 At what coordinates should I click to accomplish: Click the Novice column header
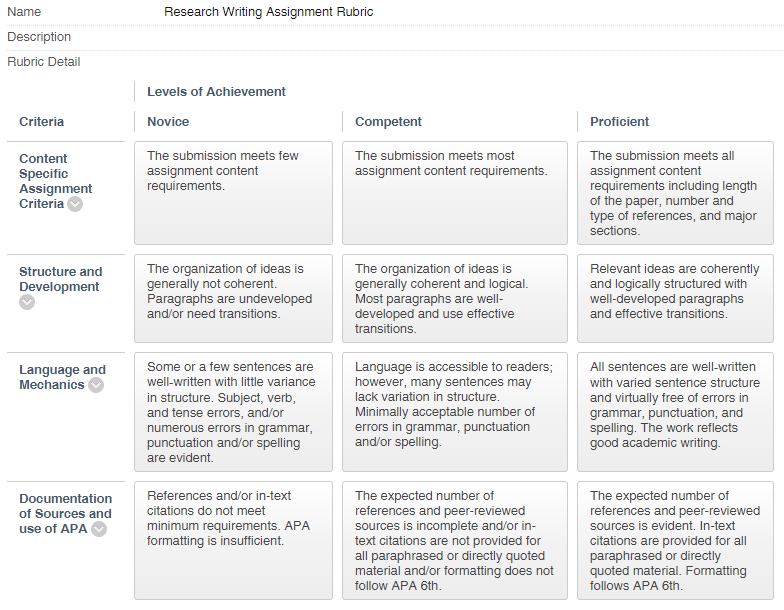(168, 122)
